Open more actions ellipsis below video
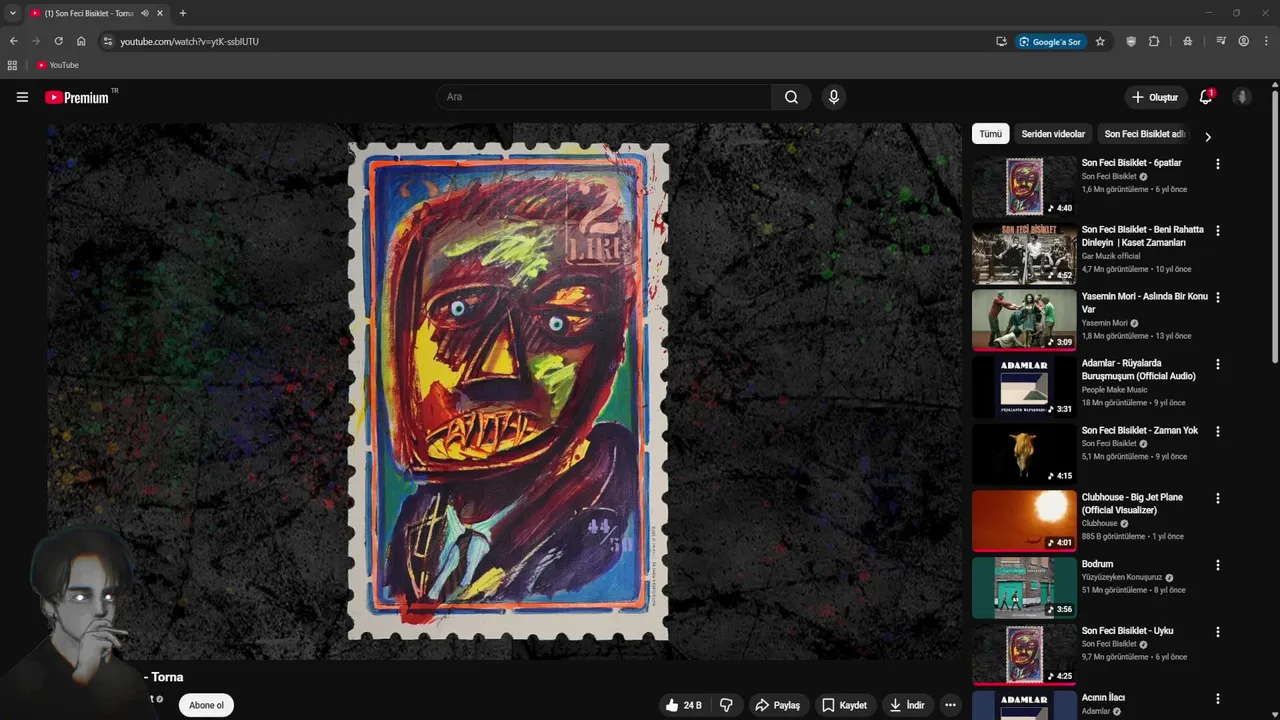The height and width of the screenshot is (720, 1280). click(950, 705)
